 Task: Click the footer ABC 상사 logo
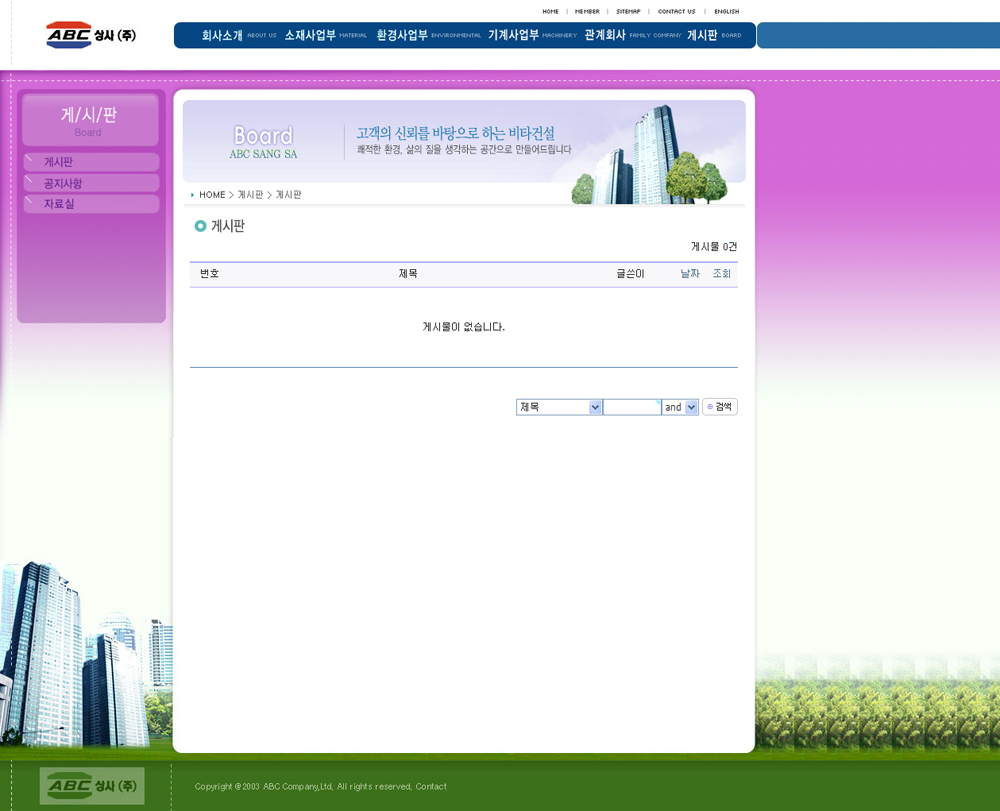(x=92, y=786)
